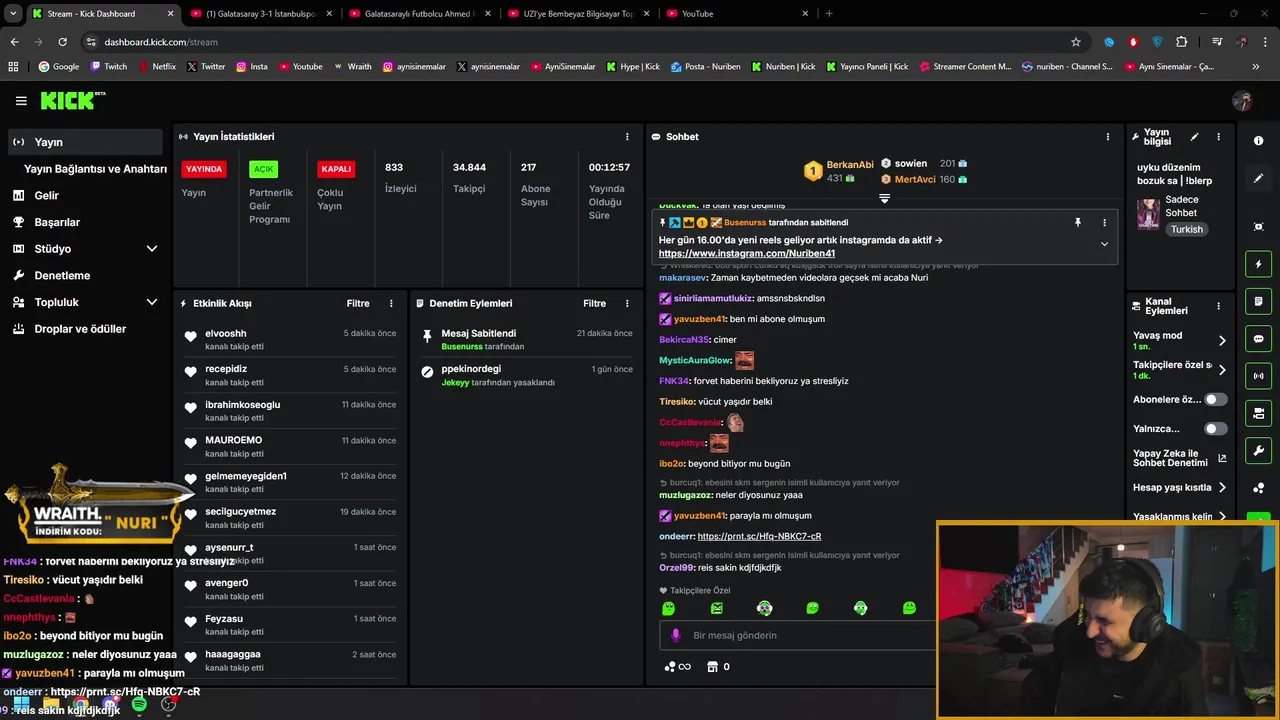Click the channel points icon below chat input

[x=677, y=666]
